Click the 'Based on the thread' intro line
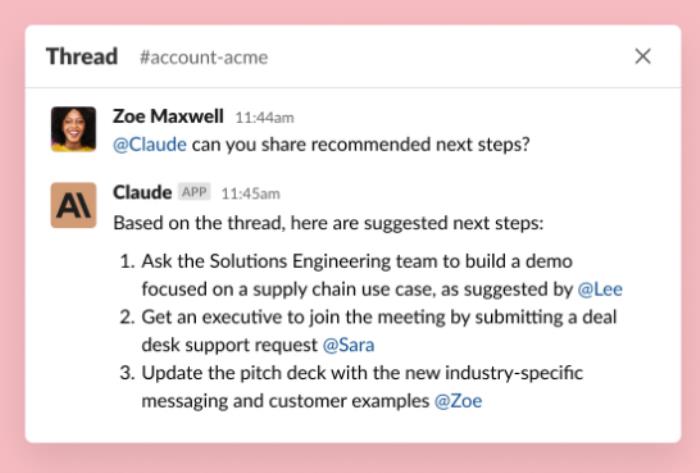The height and width of the screenshot is (473, 700). click(x=328, y=223)
